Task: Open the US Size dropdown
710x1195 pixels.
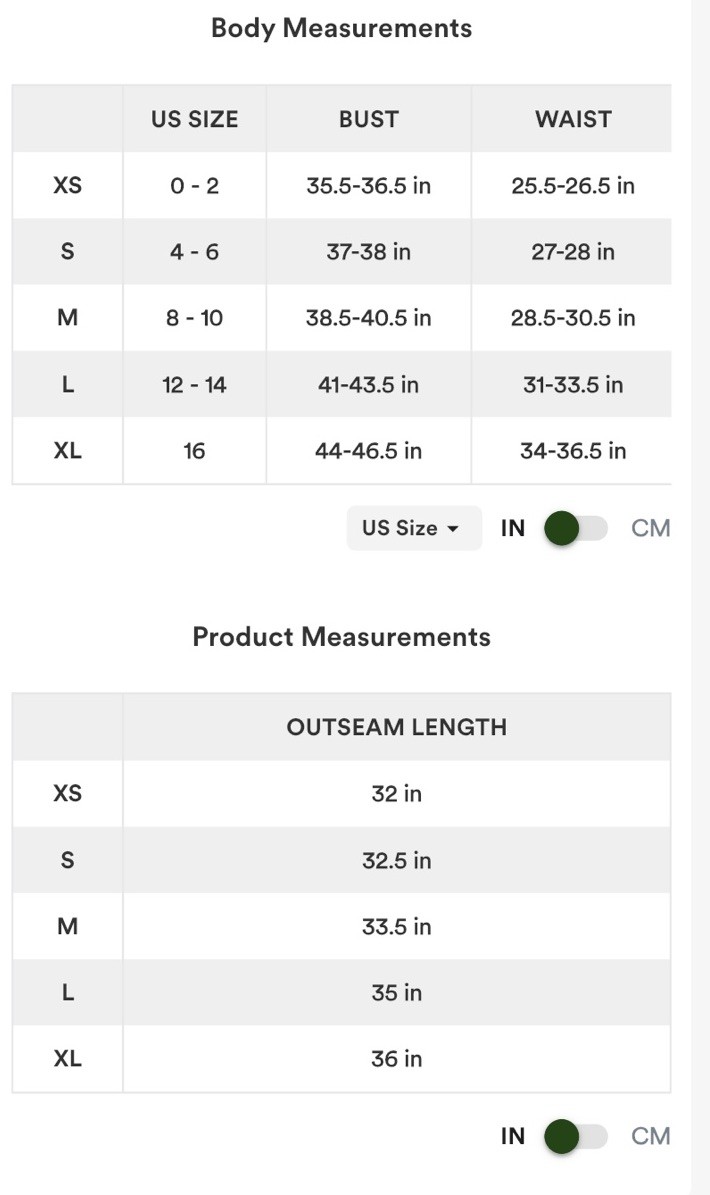Action: click(x=414, y=527)
